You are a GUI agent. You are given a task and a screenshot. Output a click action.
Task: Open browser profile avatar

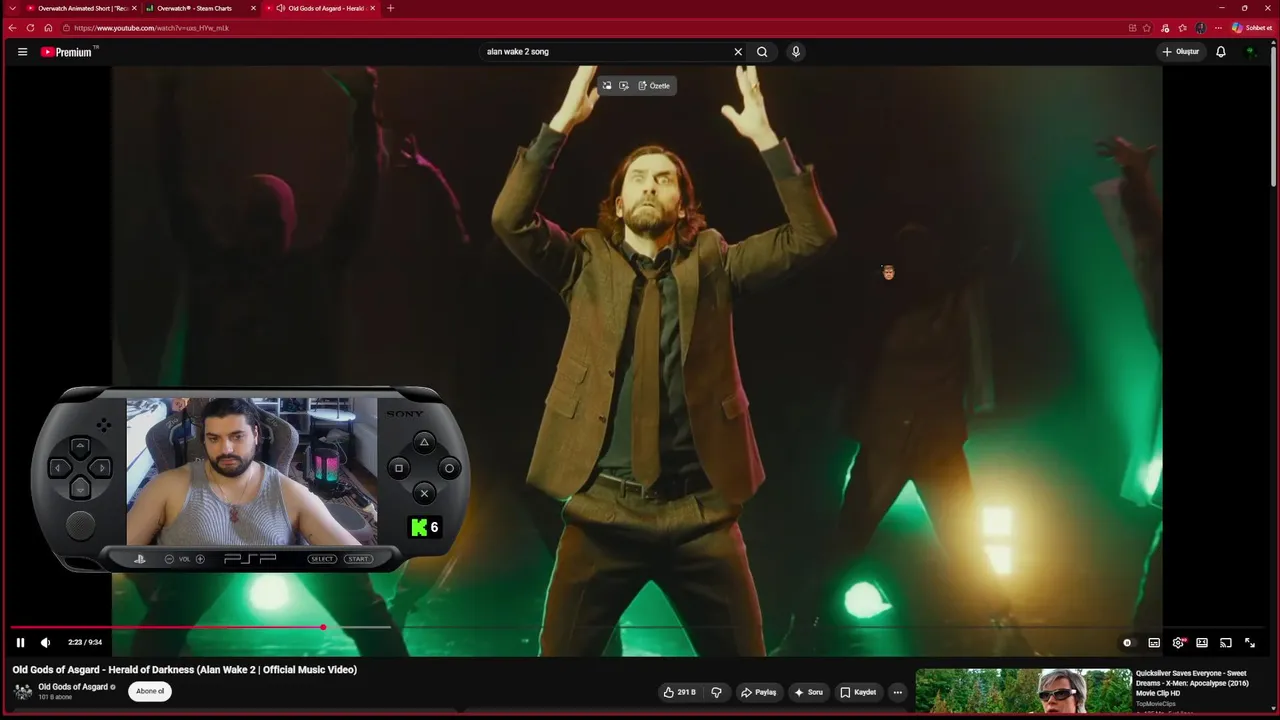(x=1201, y=28)
